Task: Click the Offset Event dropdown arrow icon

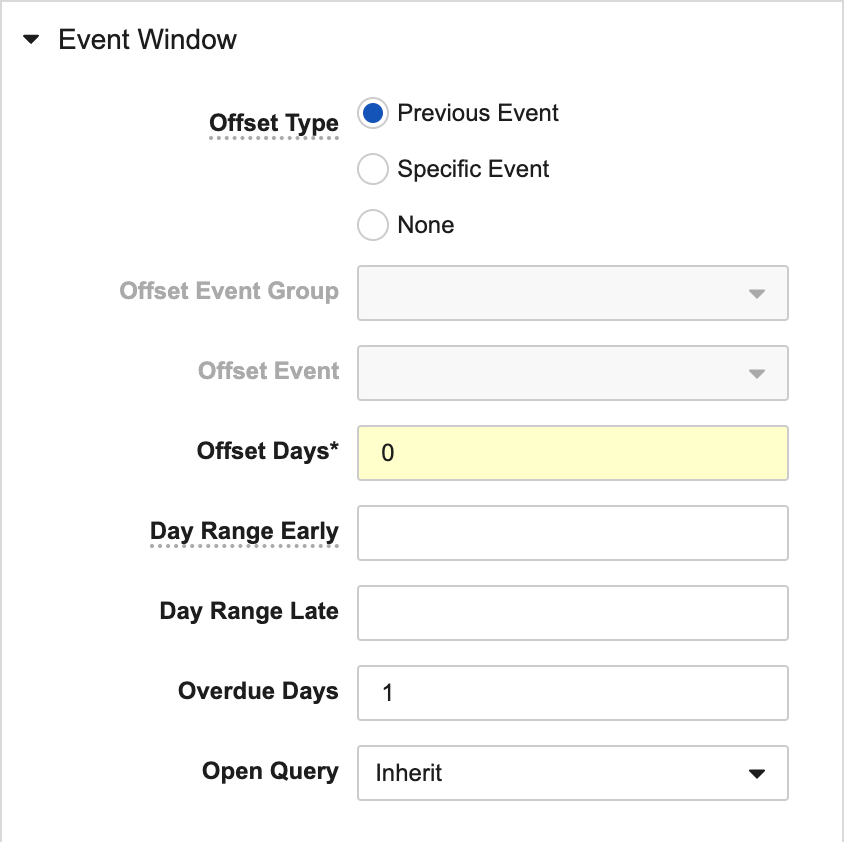Action: click(x=757, y=374)
